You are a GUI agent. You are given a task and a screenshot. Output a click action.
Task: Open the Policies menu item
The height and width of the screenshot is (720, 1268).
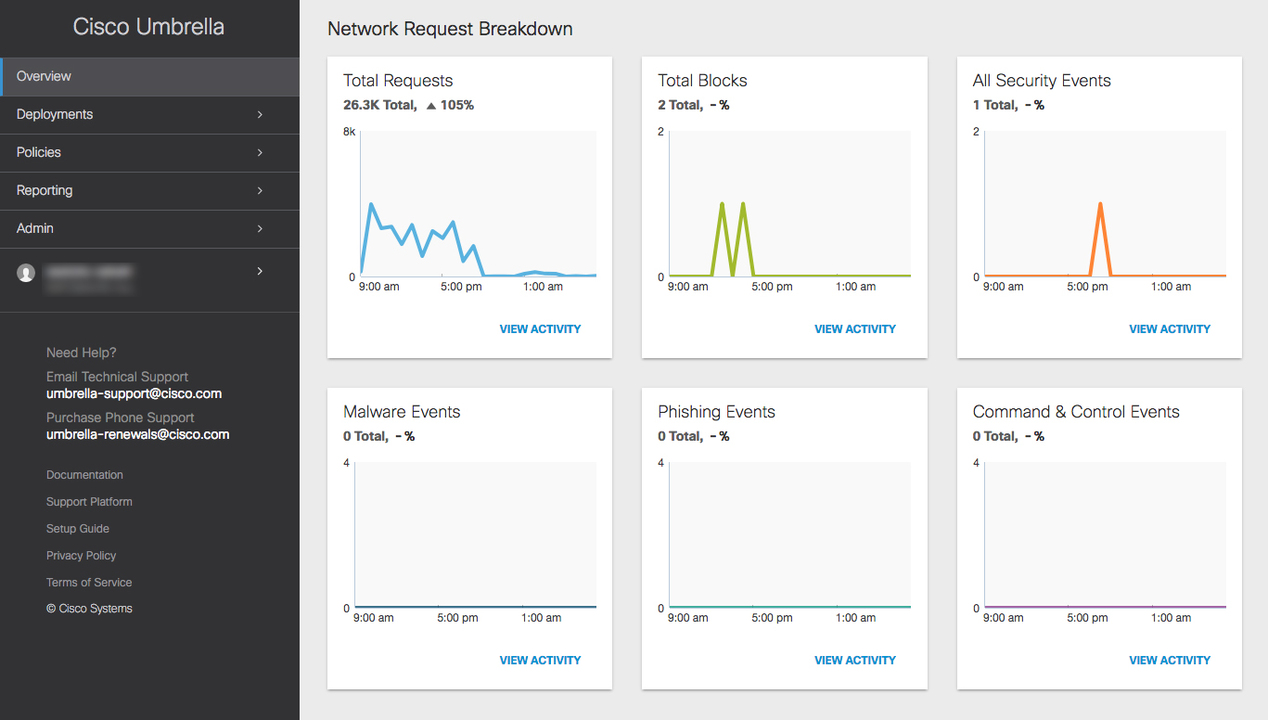pyautogui.click(x=150, y=153)
